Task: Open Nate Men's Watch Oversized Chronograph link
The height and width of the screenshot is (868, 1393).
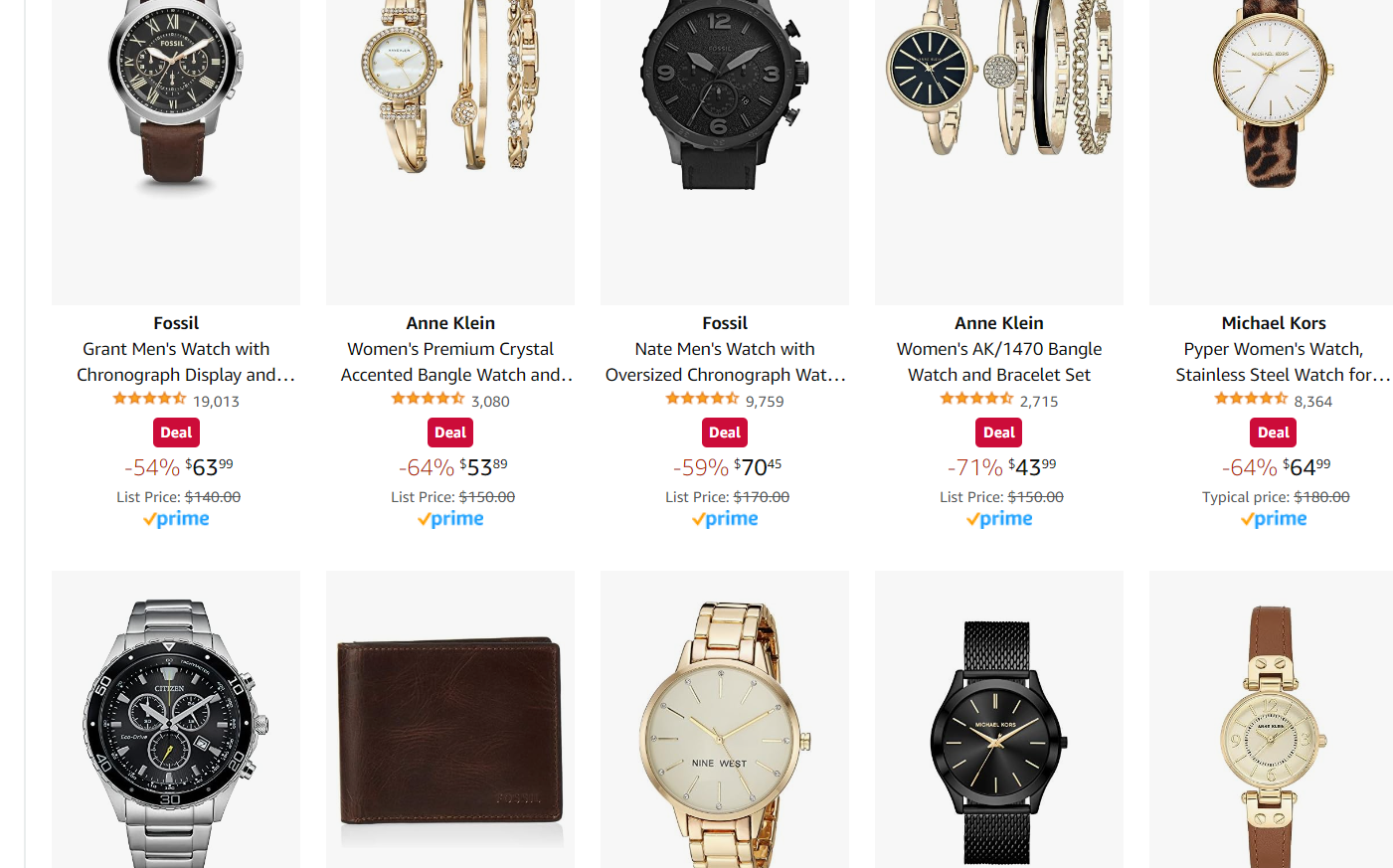Action: pos(725,362)
